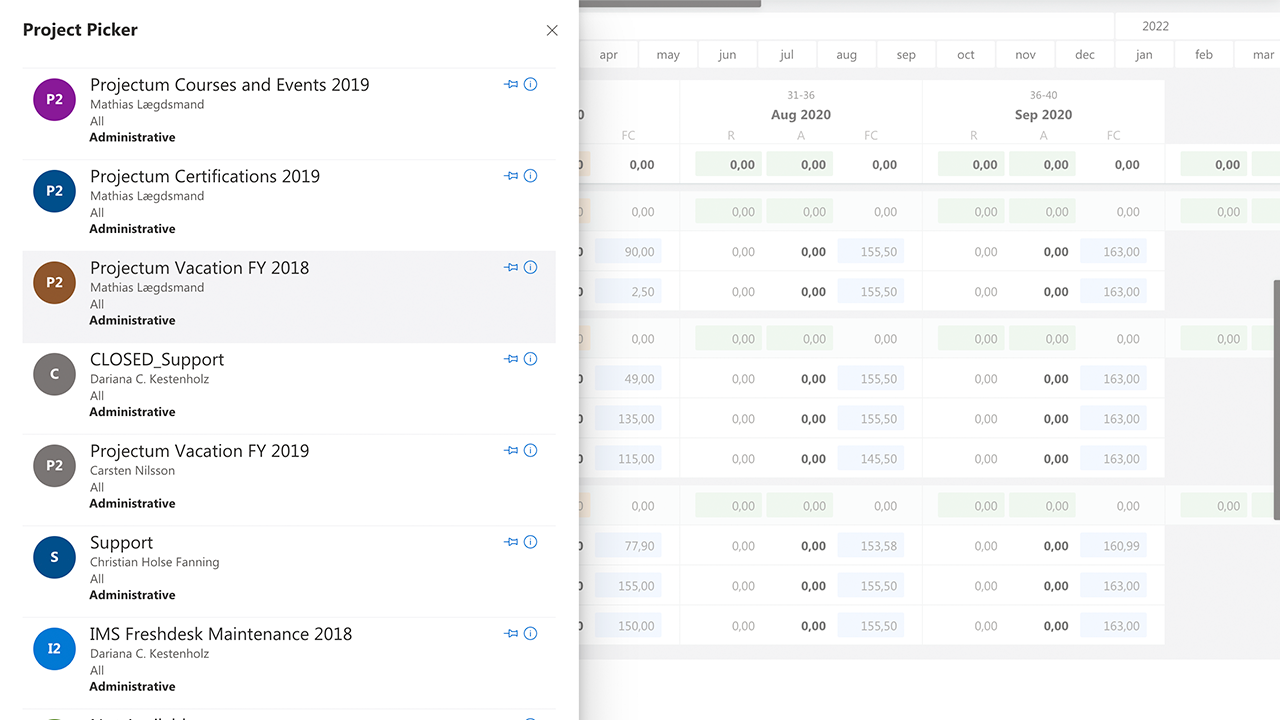Pin the CLOSED_Support project
The height and width of the screenshot is (720, 1280).
[x=511, y=359]
